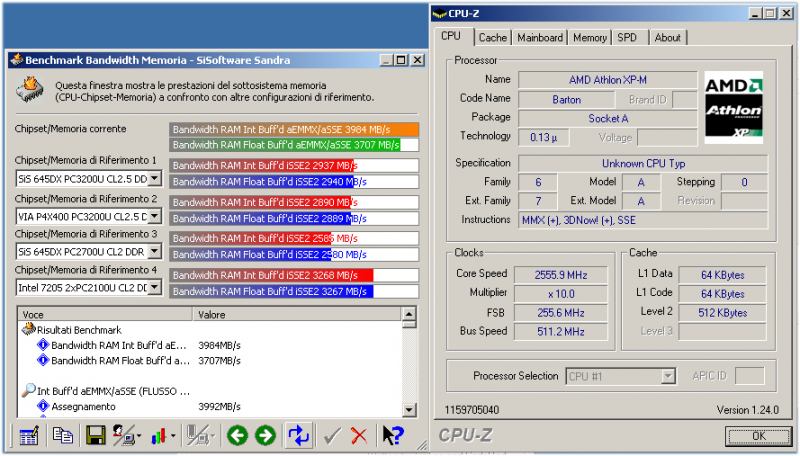Image resolution: width=800 pixels, height=456 pixels.
Task: Click the red X cancel icon
Action: [359, 436]
